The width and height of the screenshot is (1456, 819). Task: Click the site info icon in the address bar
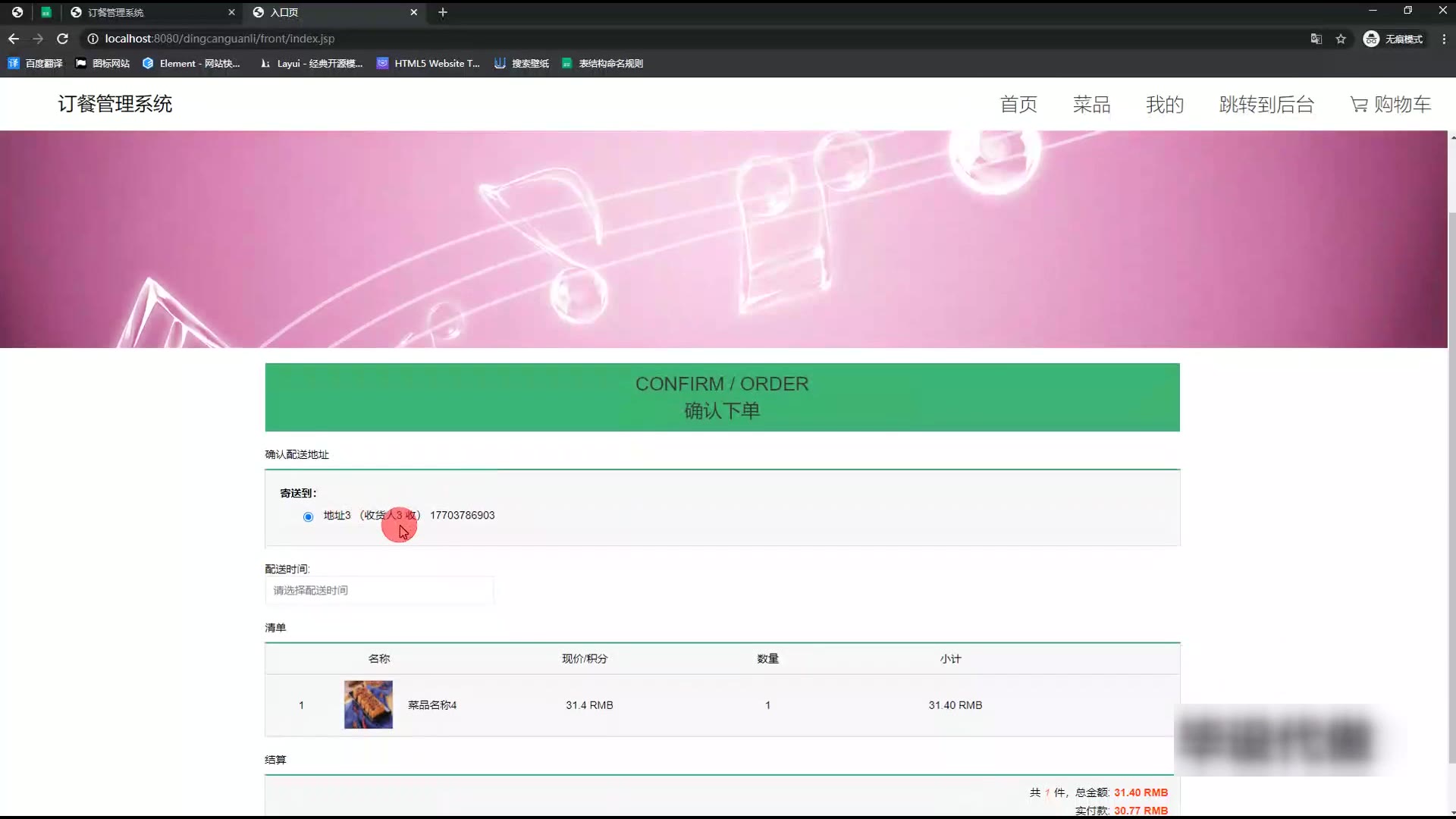(x=93, y=39)
